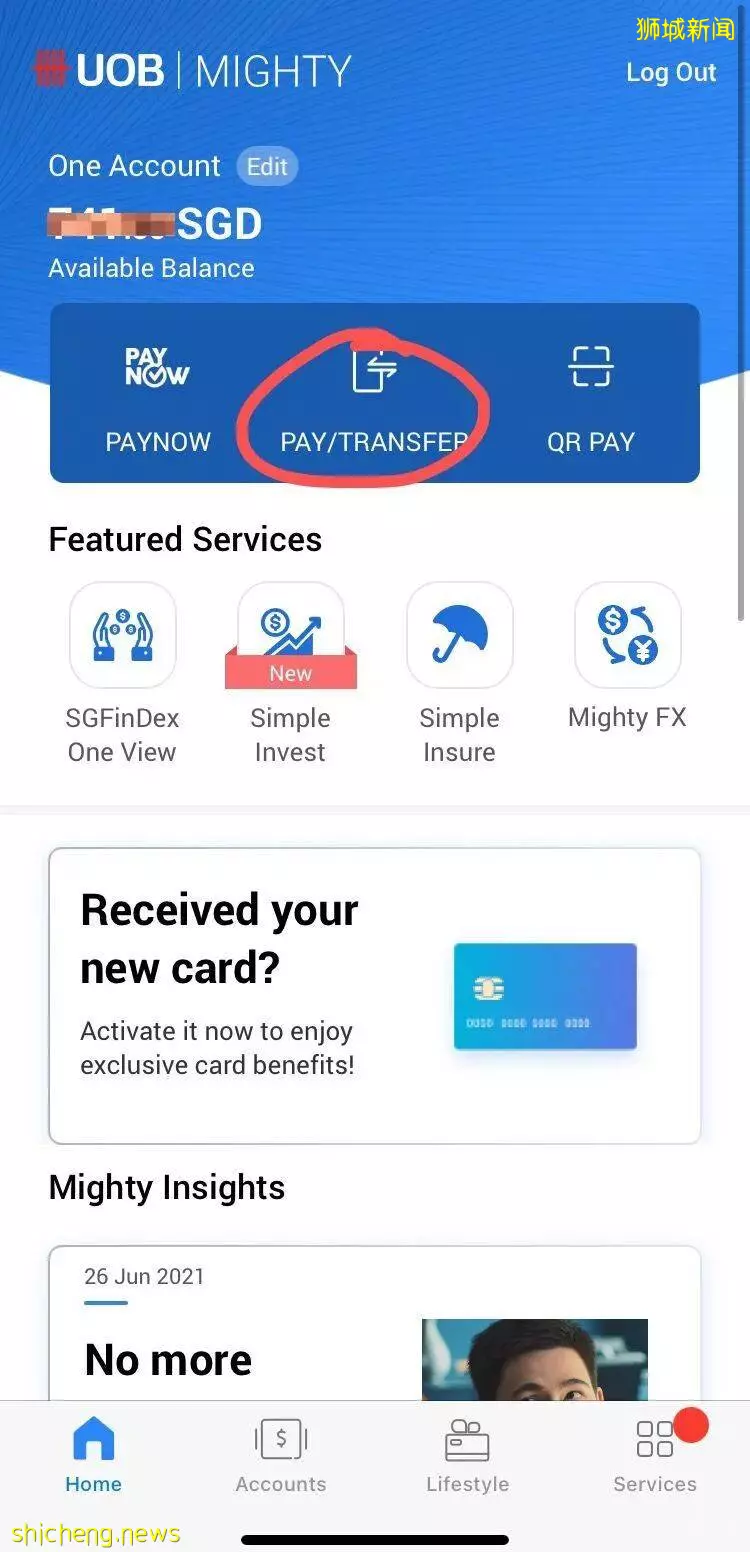
Task: Switch to the Home tab
Action: [93, 1455]
